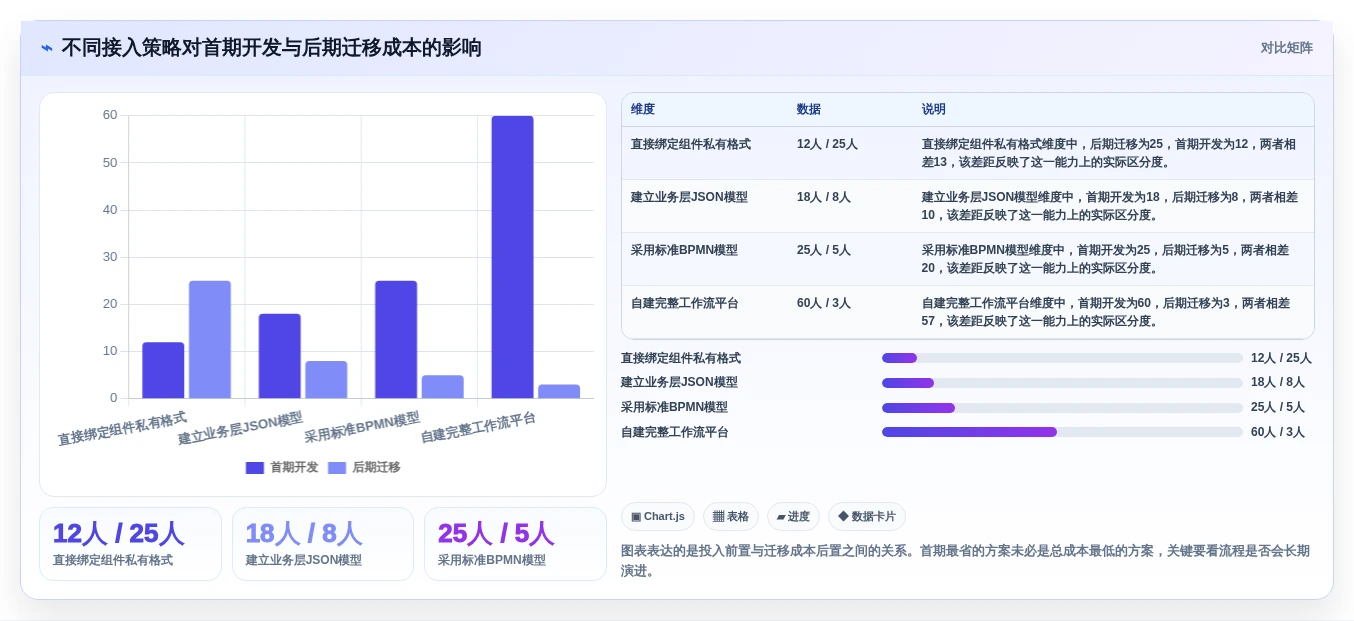The image size is (1354, 621).
Task: Click the summary paragraph starting 图表表达的是
Action: [x=965, y=561]
